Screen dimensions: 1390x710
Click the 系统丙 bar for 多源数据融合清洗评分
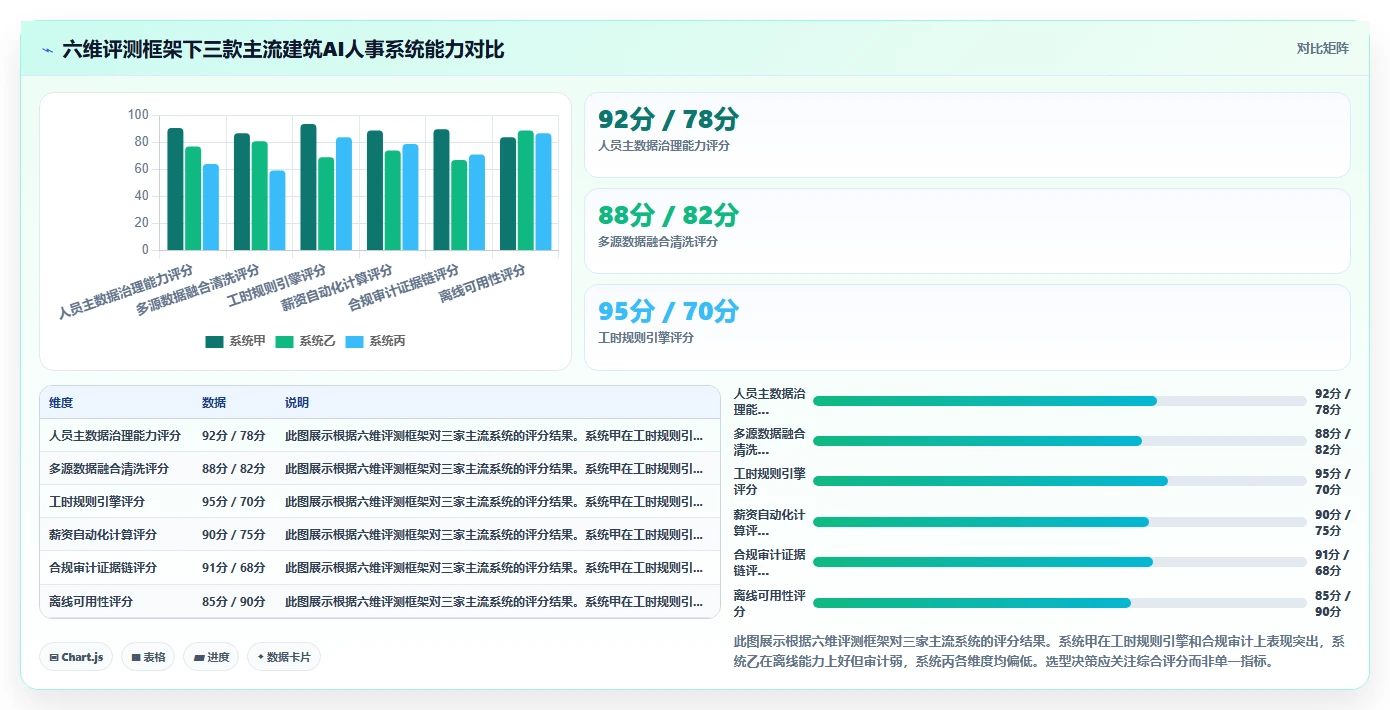pos(277,210)
